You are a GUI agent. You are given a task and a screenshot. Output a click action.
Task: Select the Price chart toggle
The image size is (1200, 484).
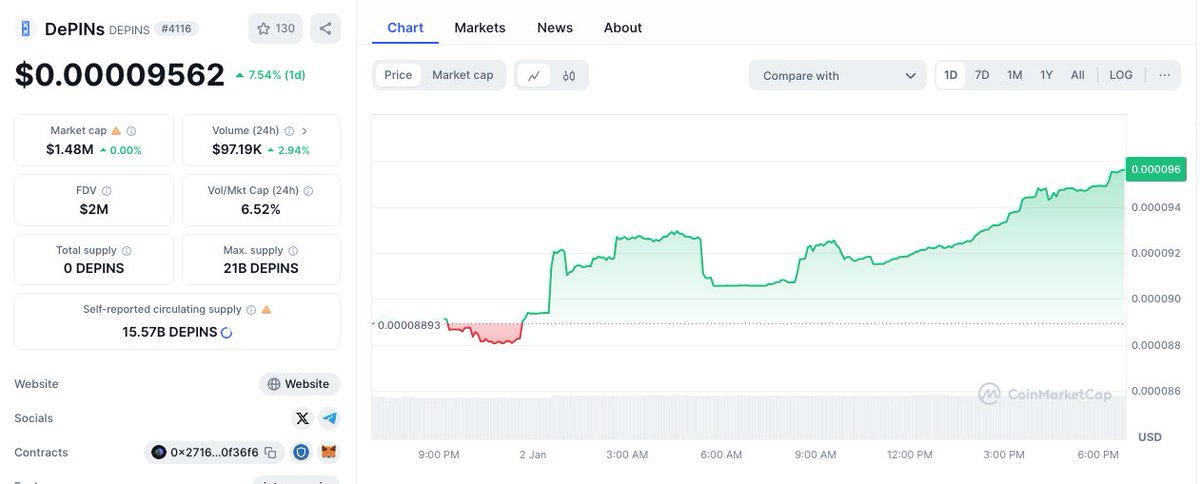(x=398, y=75)
